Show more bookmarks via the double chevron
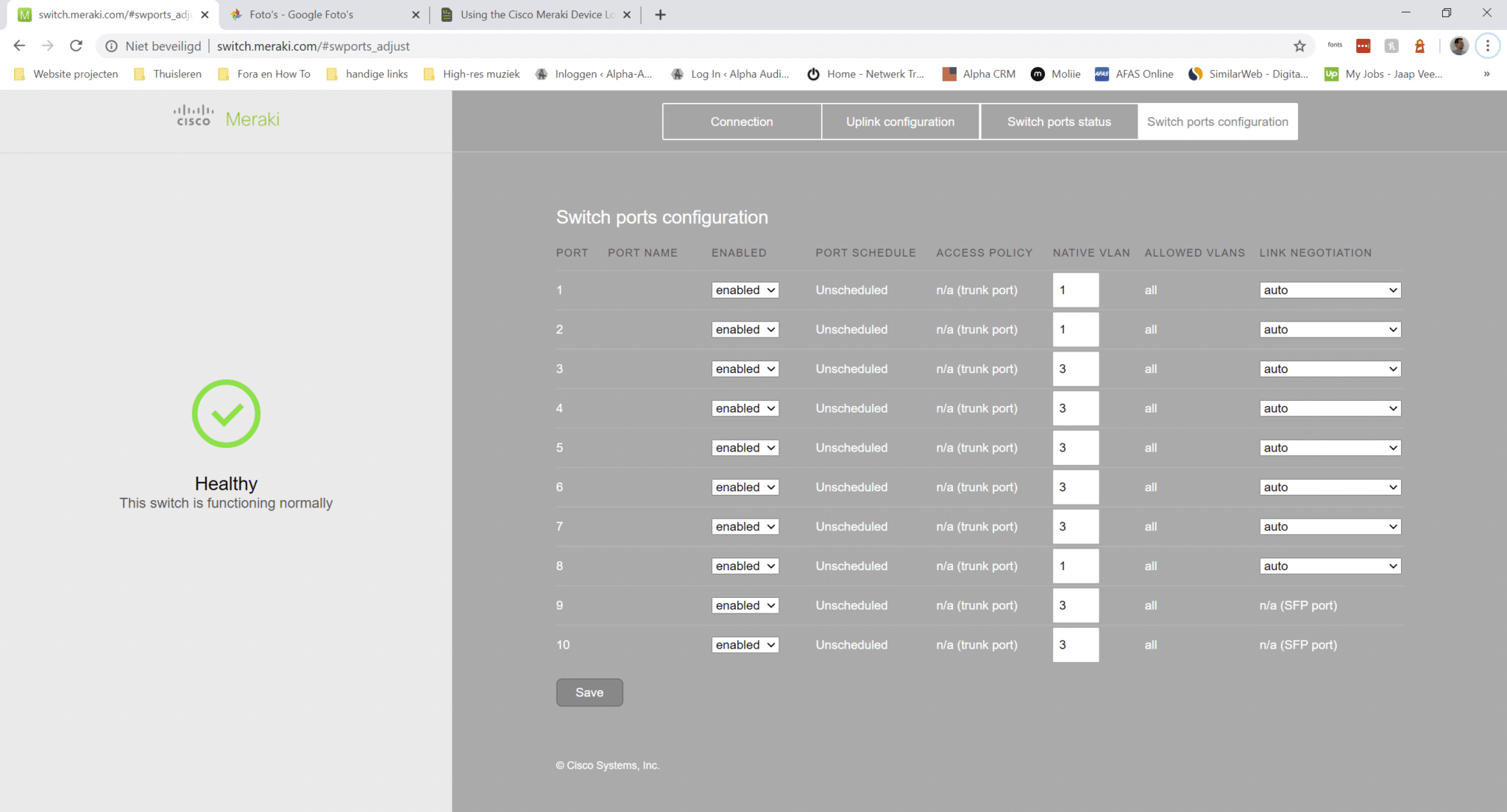This screenshot has width=1507, height=812. pyautogui.click(x=1486, y=74)
